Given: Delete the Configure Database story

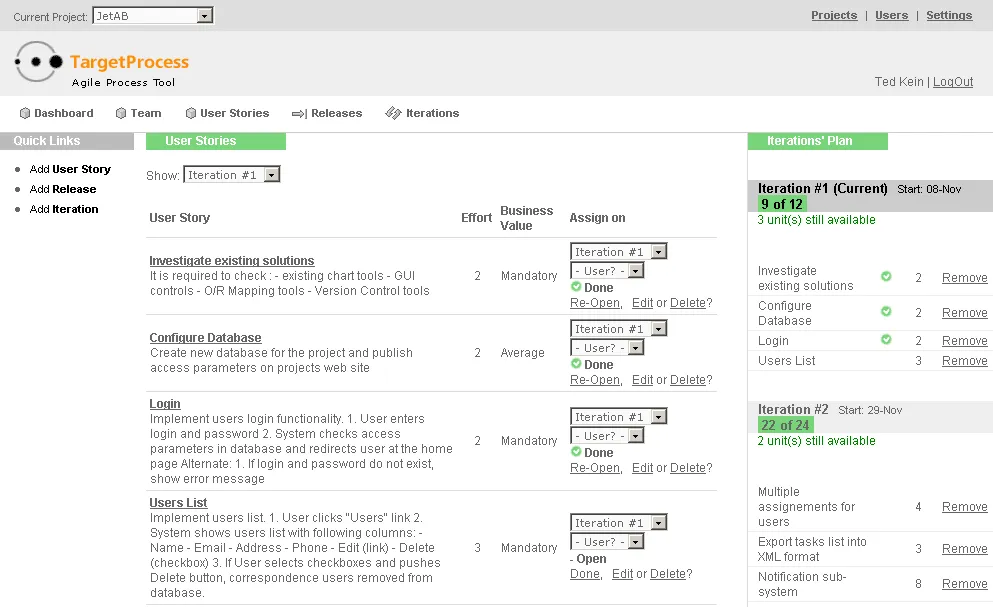Looking at the screenshot, I should [x=688, y=380].
